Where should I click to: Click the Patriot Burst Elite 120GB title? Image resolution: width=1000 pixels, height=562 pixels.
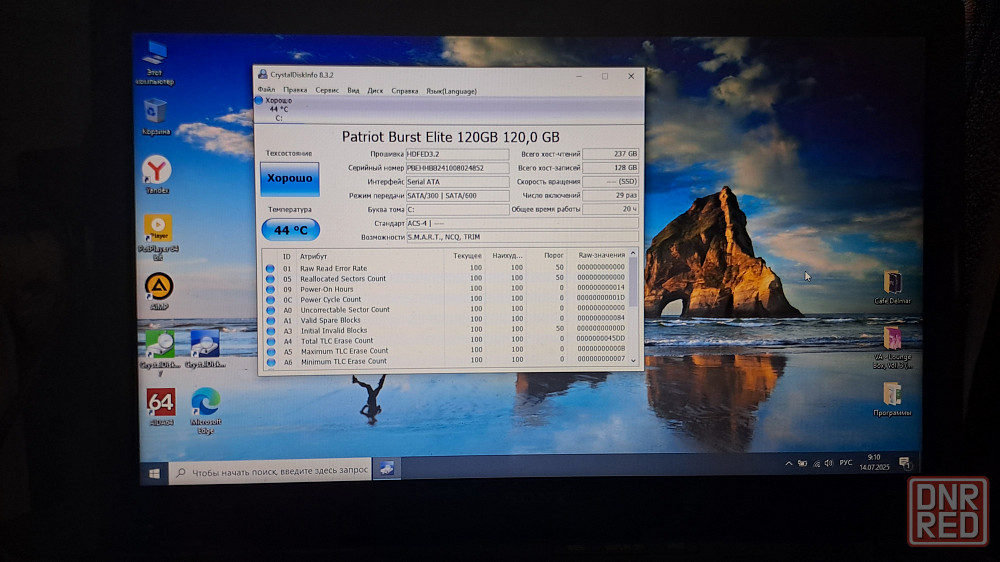click(x=450, y=137)
